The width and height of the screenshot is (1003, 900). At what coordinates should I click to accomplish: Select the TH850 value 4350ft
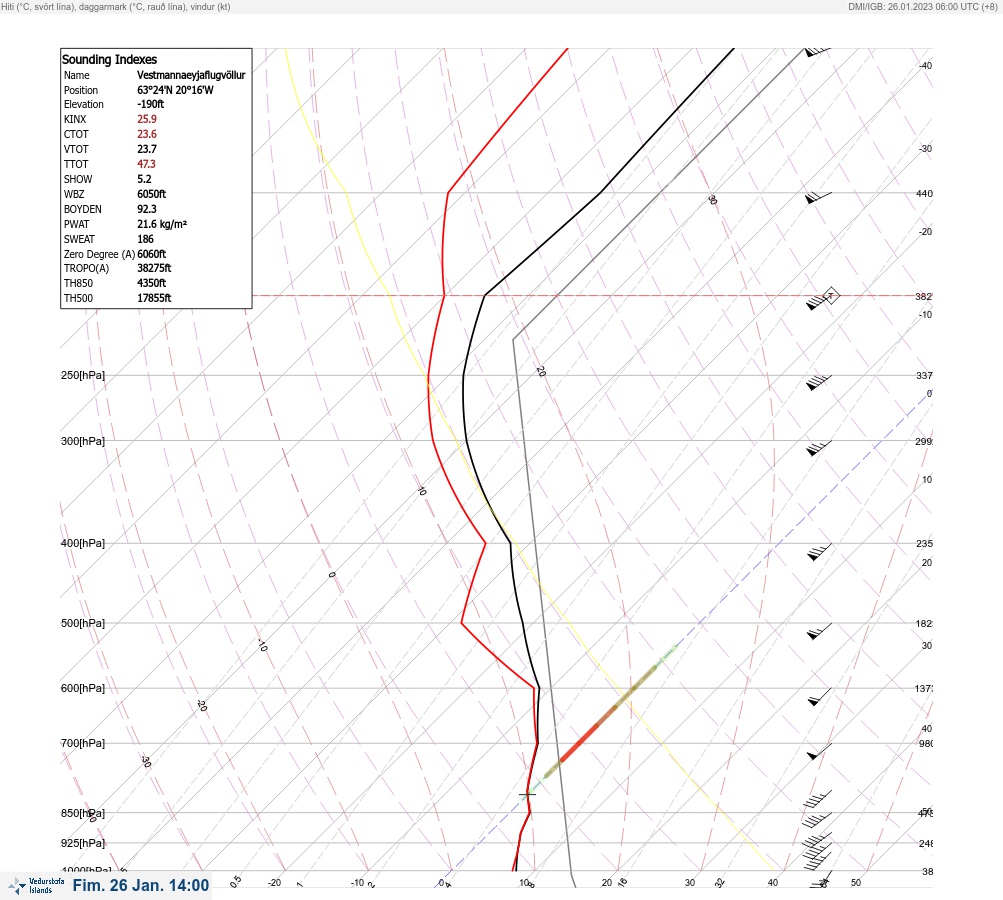coord(152,283)
